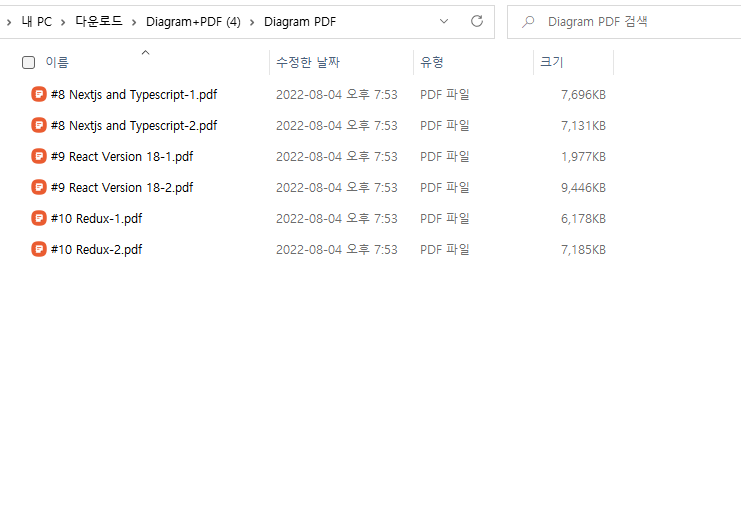Click the 9,446KB size value
Image resolution: width=741 pixels, height=514 pixels.
(x=583, y=188)
